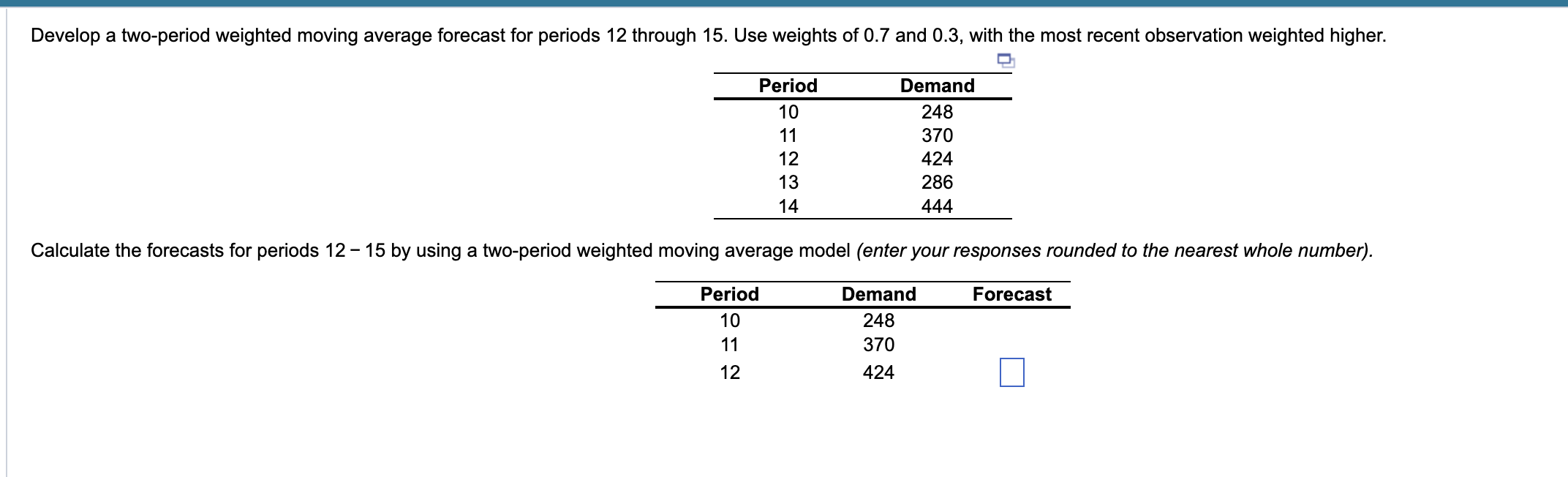Select demand value 424 in the answer table
This screenshot has width=1568, height=477.
point(878,372)
